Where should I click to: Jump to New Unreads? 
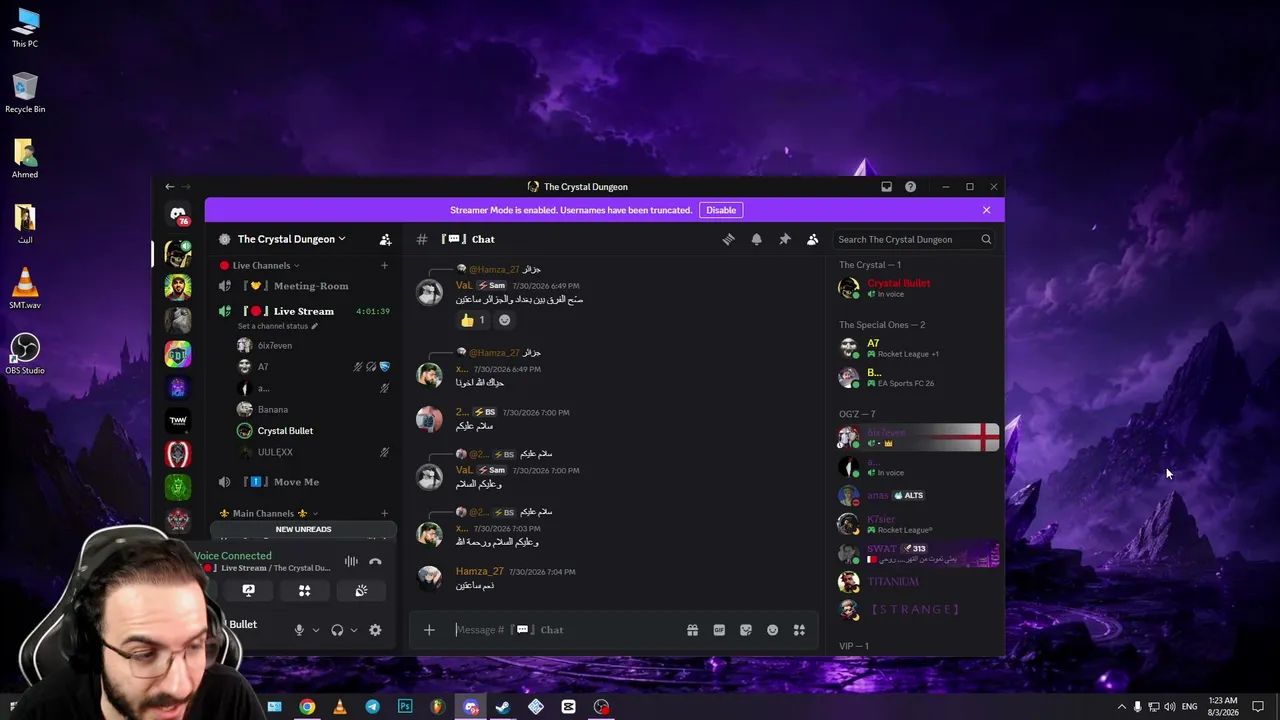point(303,530)
